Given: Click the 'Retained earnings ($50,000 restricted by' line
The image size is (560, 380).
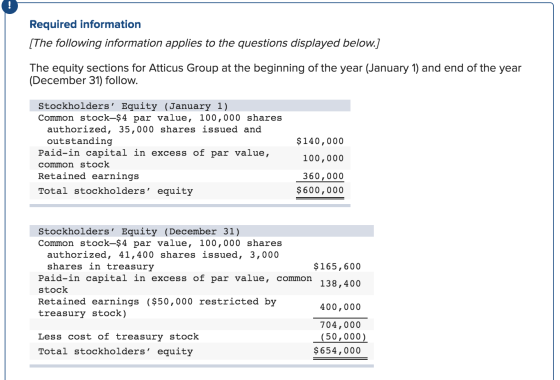Looking at the screenshot, I should tap(157, 302).
